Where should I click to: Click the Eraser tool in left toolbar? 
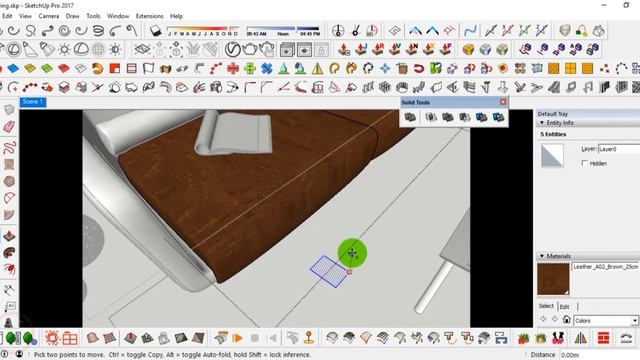pos(9,127)
